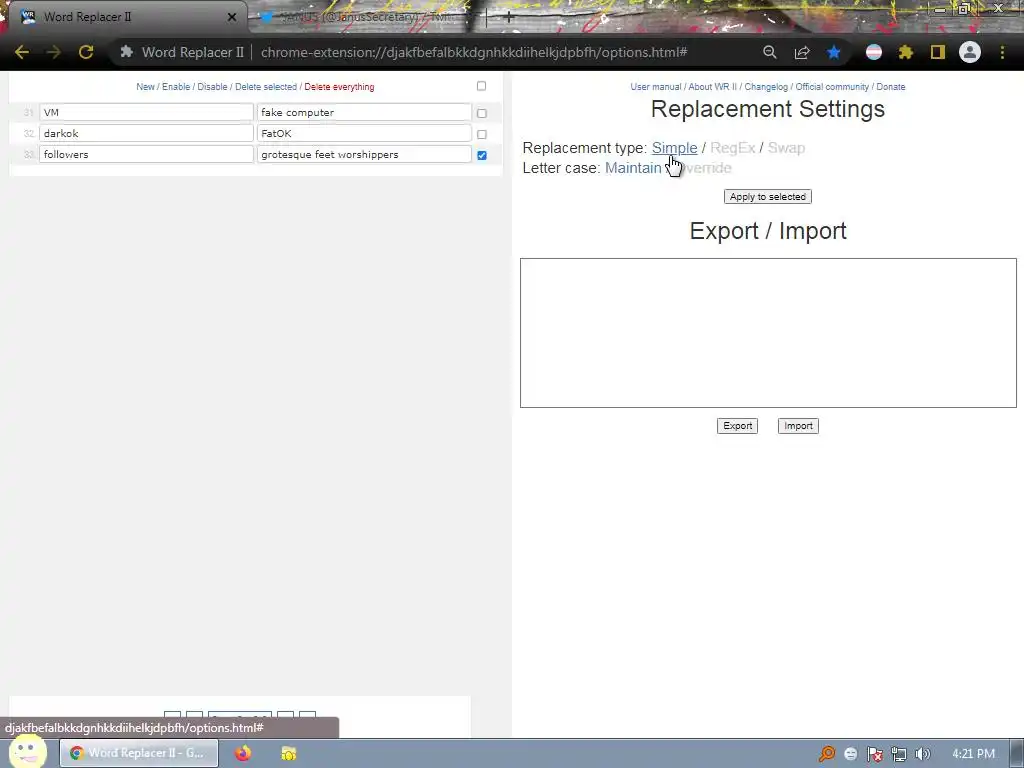The height and width of the screenshot is (768, 1024).
Task: Click the Word Replacer II taskbar button
Action: pos(139,753)
